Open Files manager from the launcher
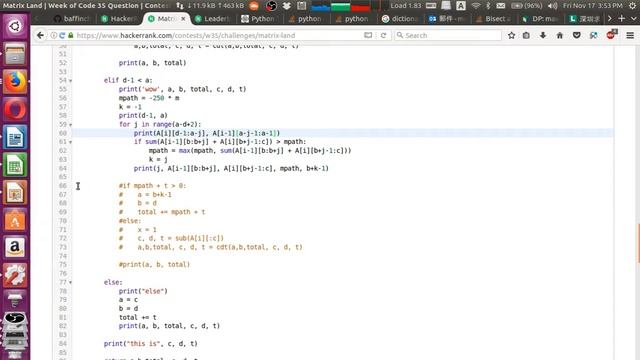The width and height of the screenshot is (640, 360). pos(15,54)
